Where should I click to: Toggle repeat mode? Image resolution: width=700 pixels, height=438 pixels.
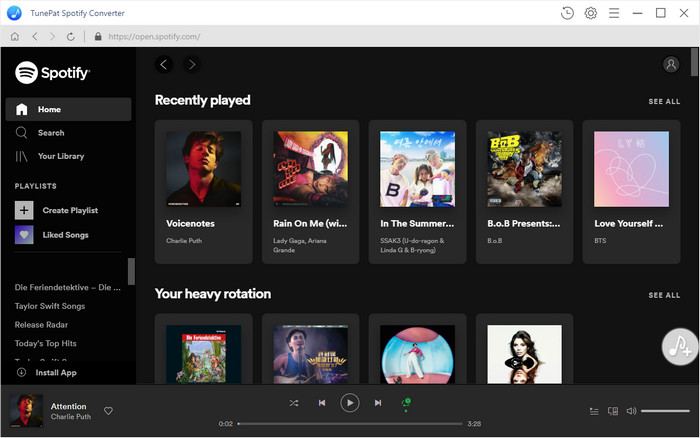tap(406, 403)
